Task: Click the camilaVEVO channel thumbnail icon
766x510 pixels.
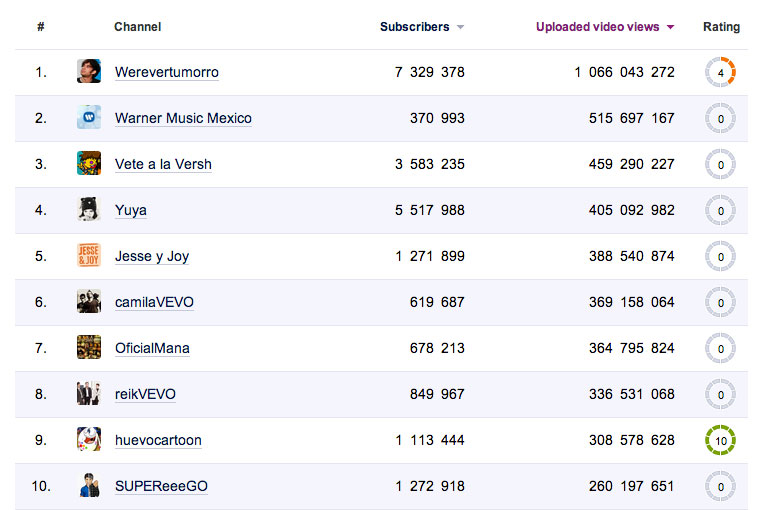Action: click(x=89, y=301)
